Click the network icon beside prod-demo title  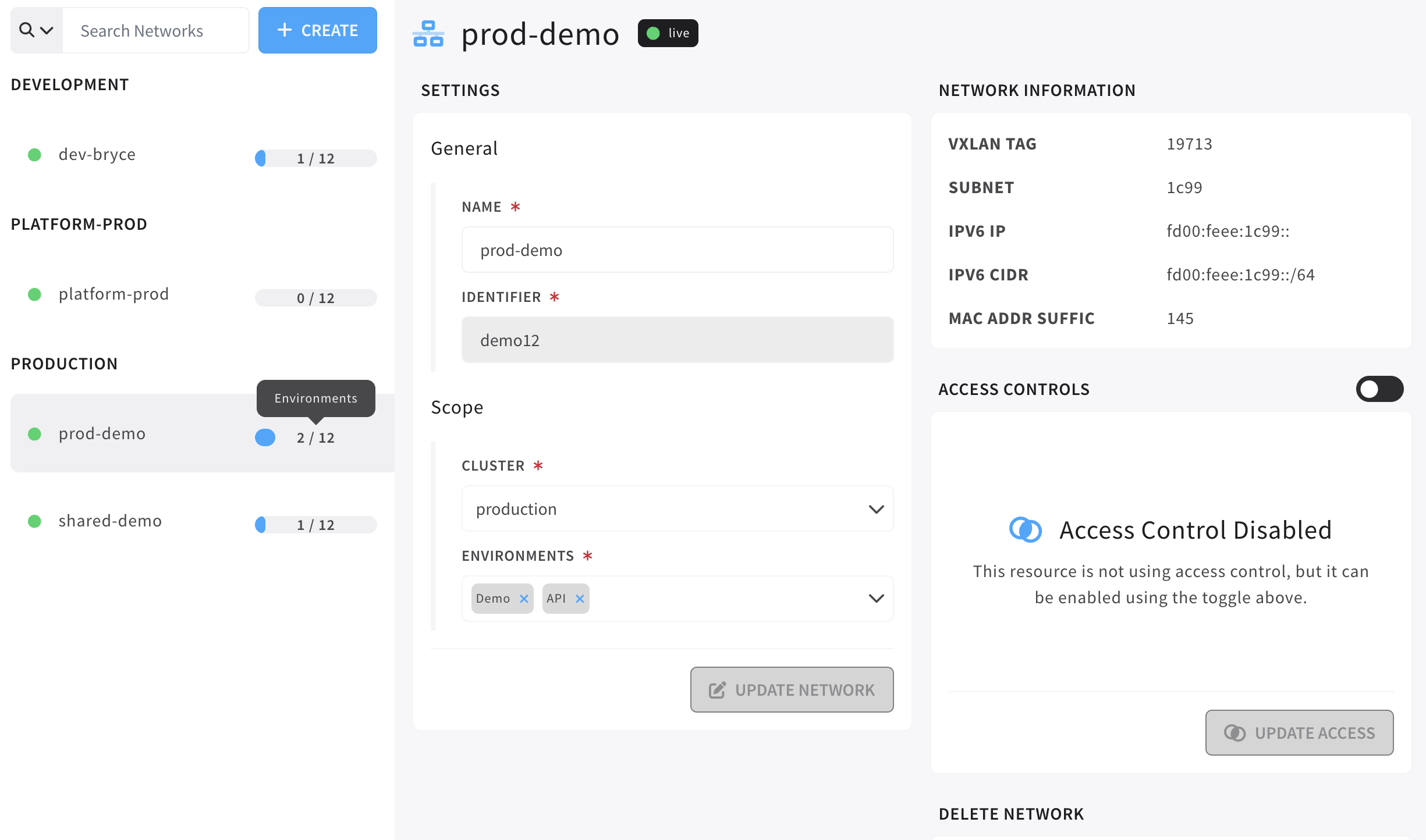tap(428, 34)
